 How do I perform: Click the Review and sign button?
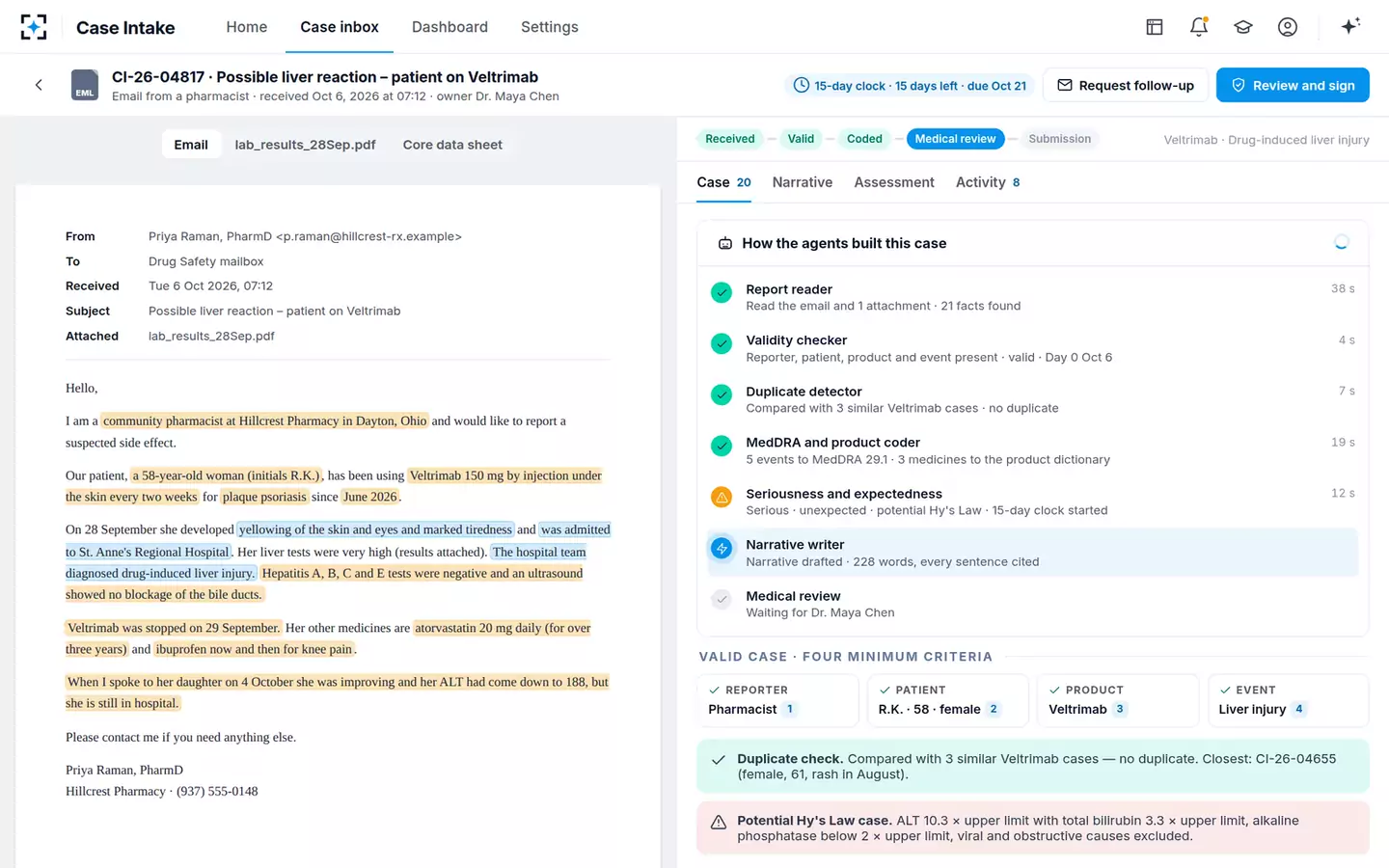tap(1293, 85)
